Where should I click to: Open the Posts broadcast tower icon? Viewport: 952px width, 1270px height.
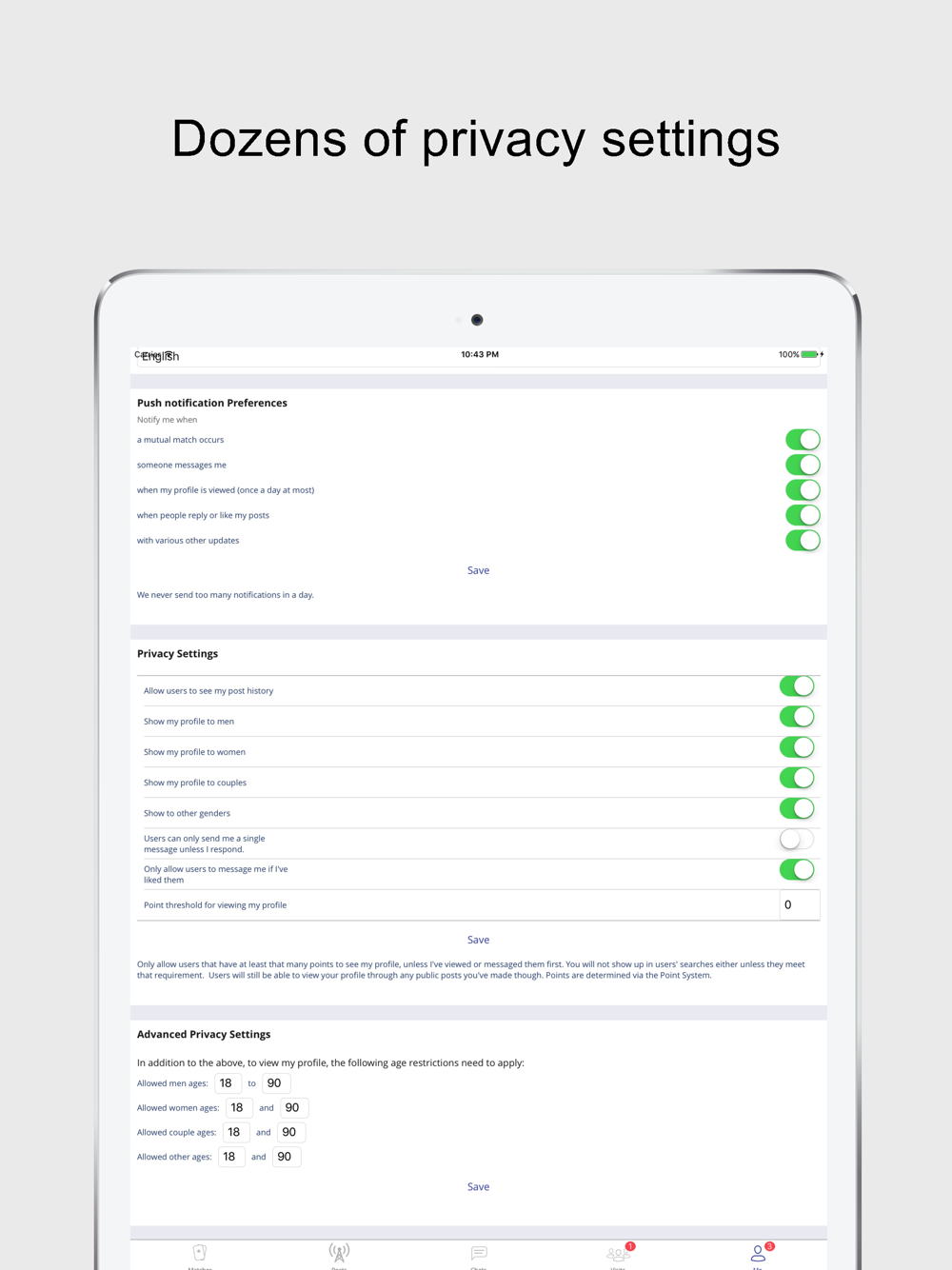[x=339, y=1253]
